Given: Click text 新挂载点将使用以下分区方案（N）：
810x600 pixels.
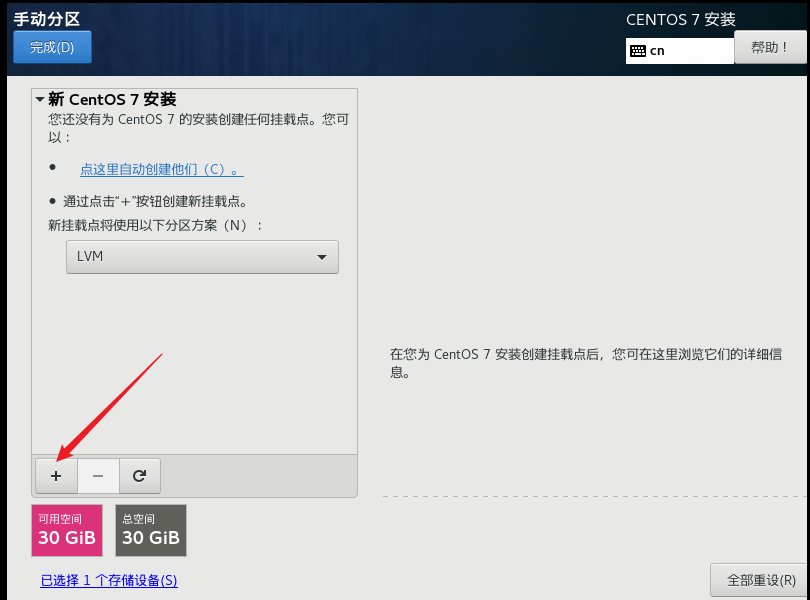Looking at the screenshot, I should [x=155, y=225].
